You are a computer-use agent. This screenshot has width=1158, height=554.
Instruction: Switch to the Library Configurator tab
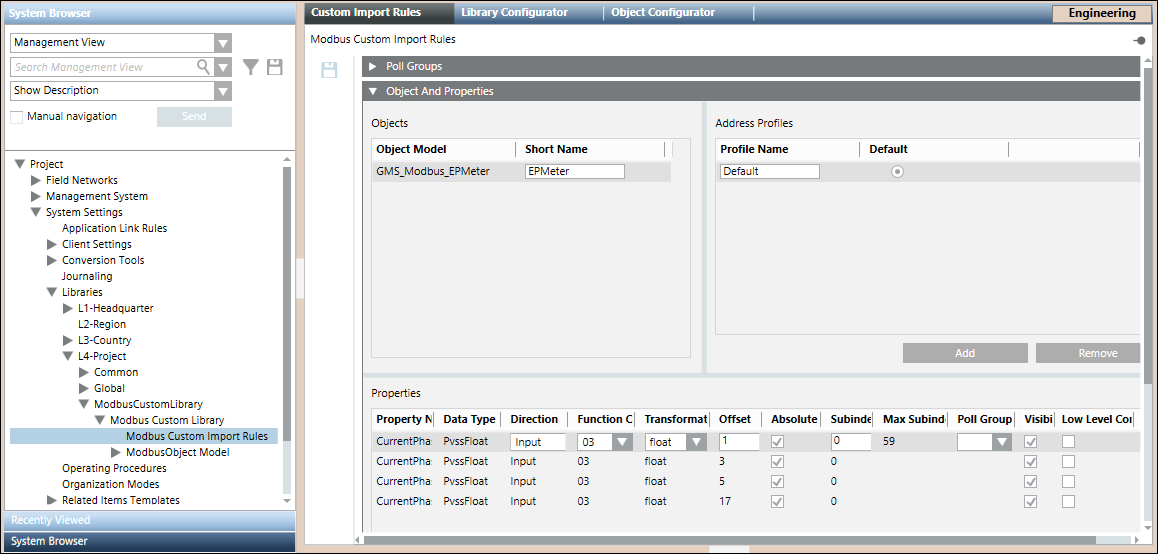(514, 13)
